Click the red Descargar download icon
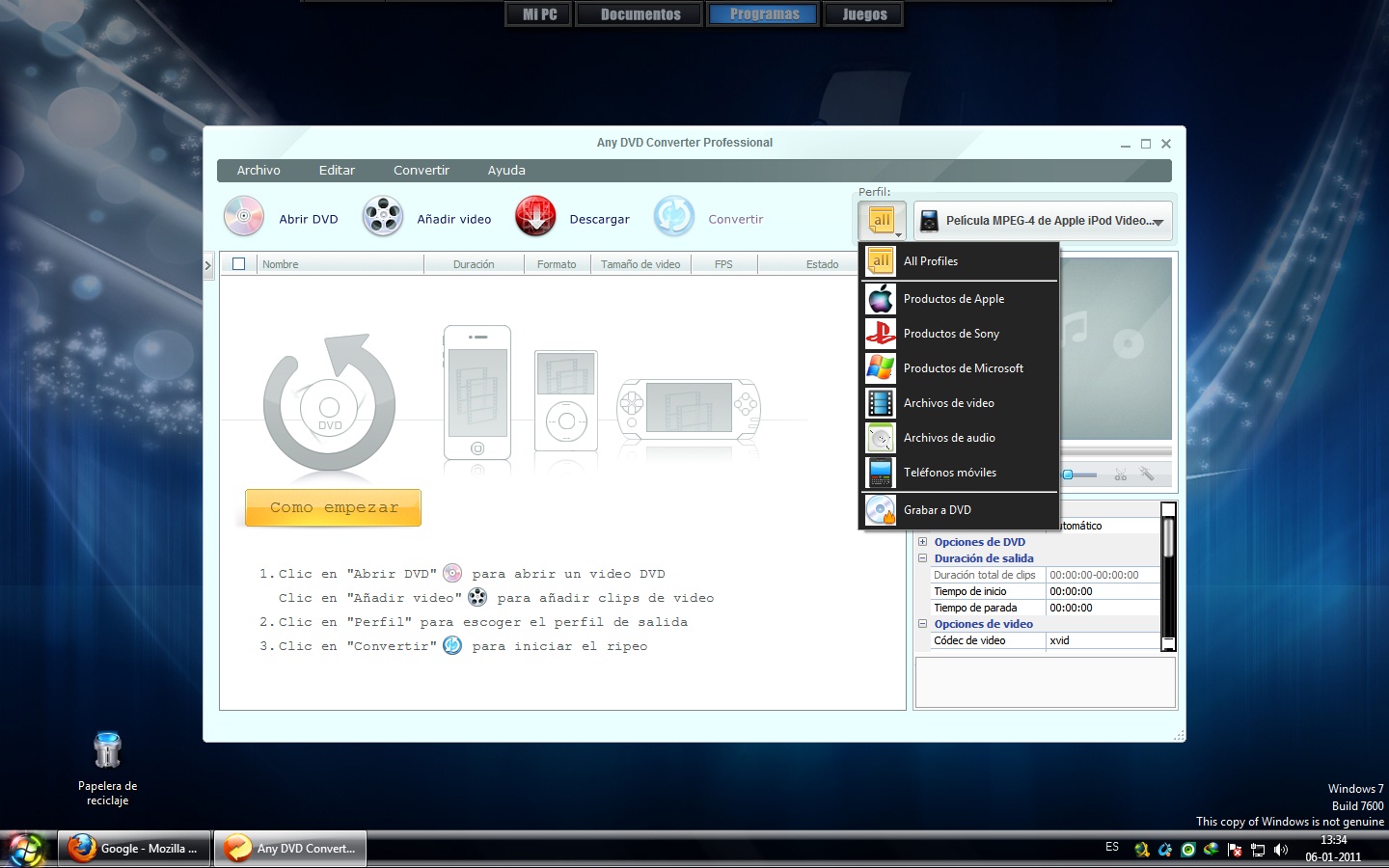The width and height of the screenshot is (1389, 868). [x=535, y=216]
